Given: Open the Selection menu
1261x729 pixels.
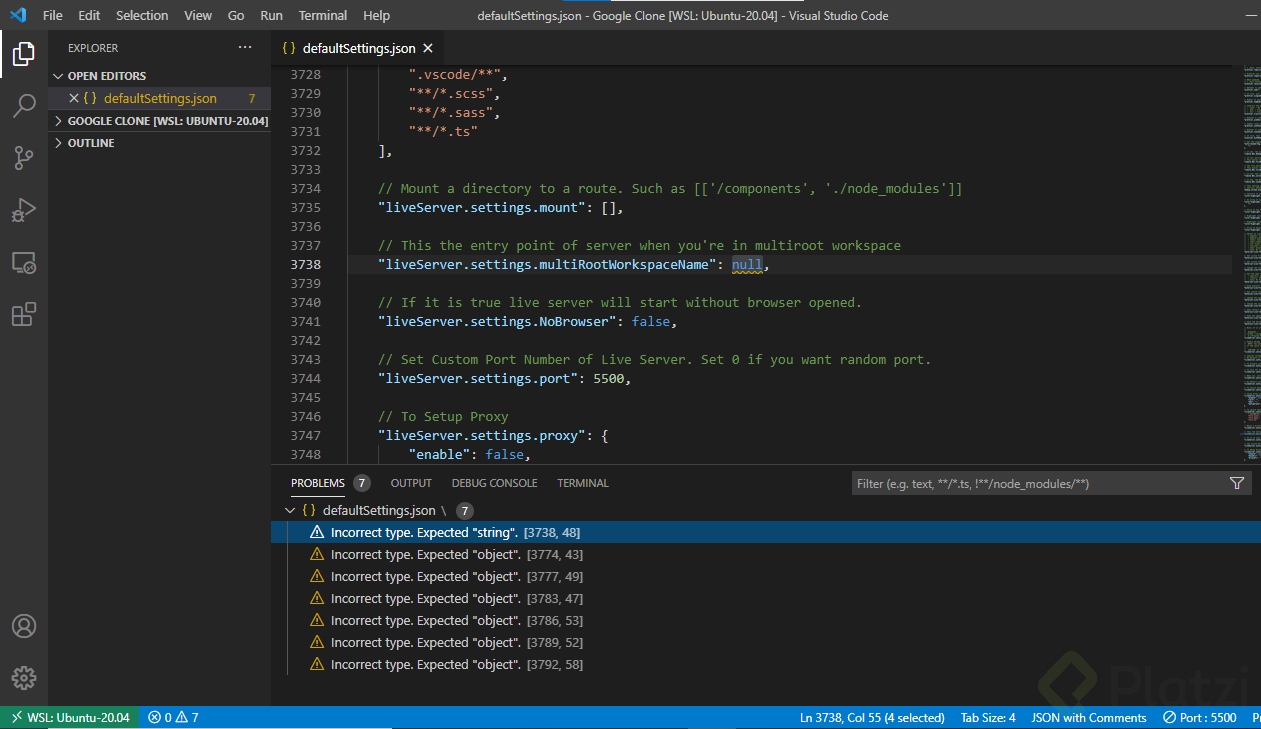Looking at the screenshot, I should pyautogui.click(x=142, y=15).
